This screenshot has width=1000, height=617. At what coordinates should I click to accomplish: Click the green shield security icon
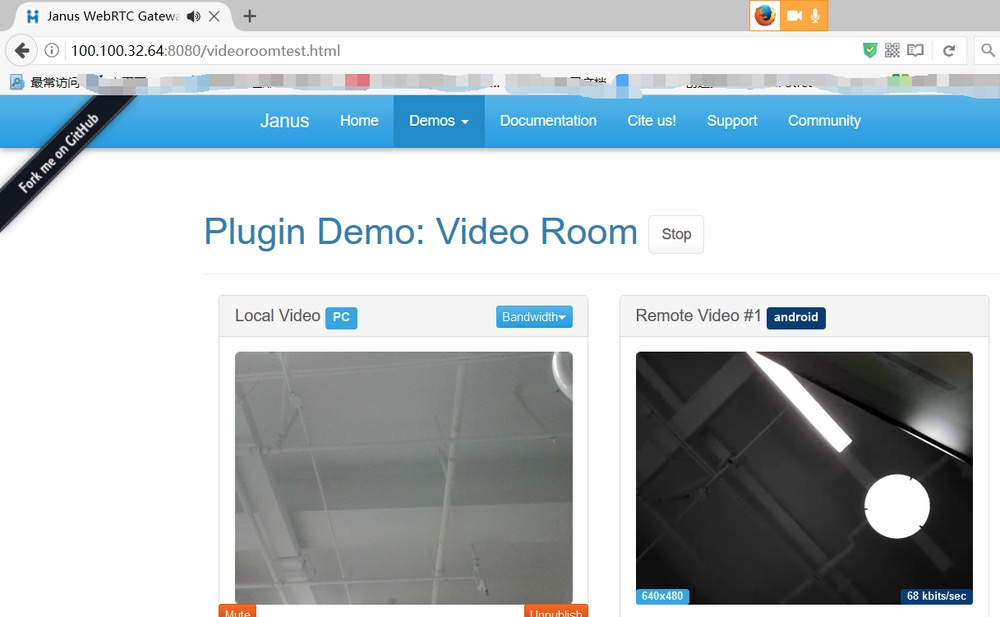[870, 50]
